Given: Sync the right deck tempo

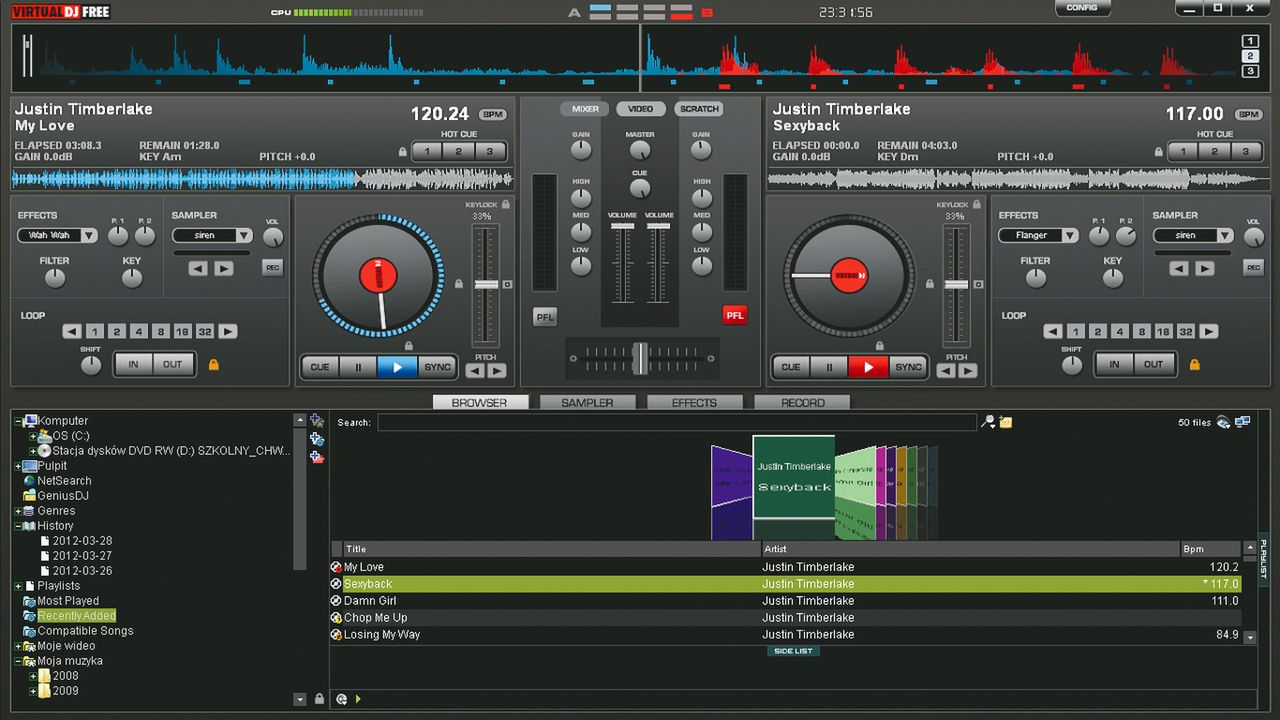Looking at the screenshot, I should click(x=908, y=367).
